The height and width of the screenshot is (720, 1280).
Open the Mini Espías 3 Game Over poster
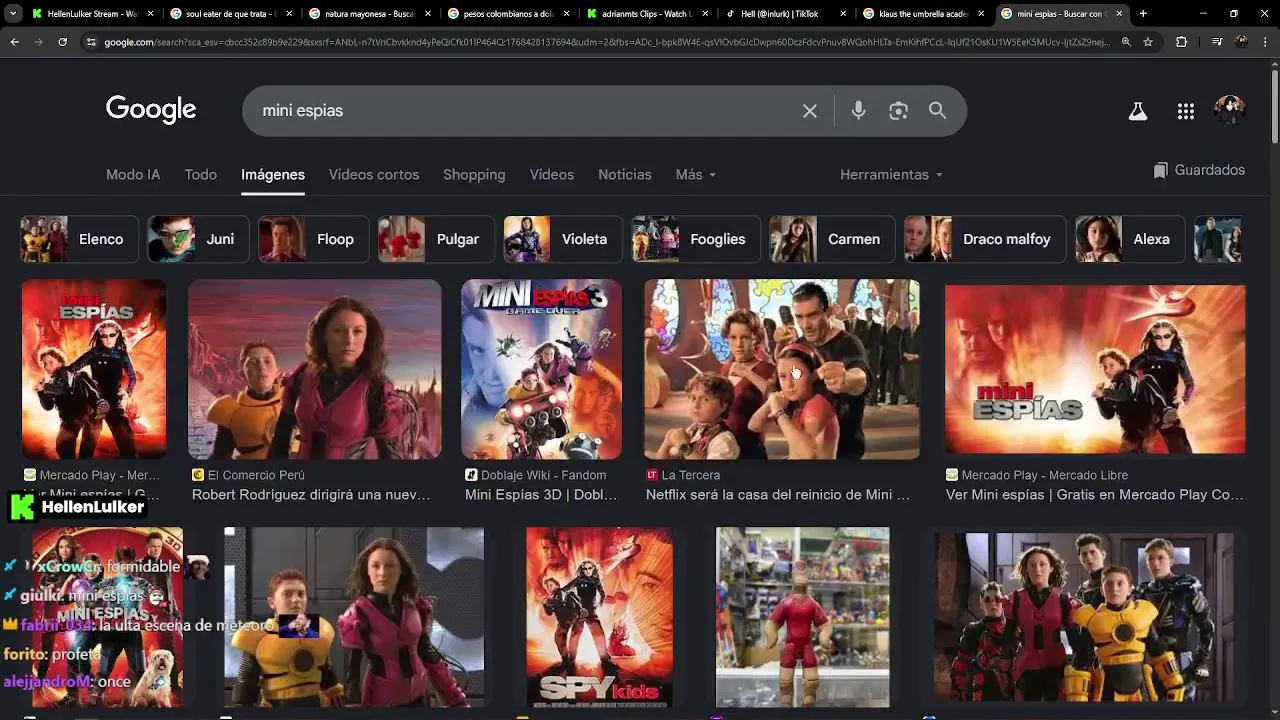pos(541,369)
